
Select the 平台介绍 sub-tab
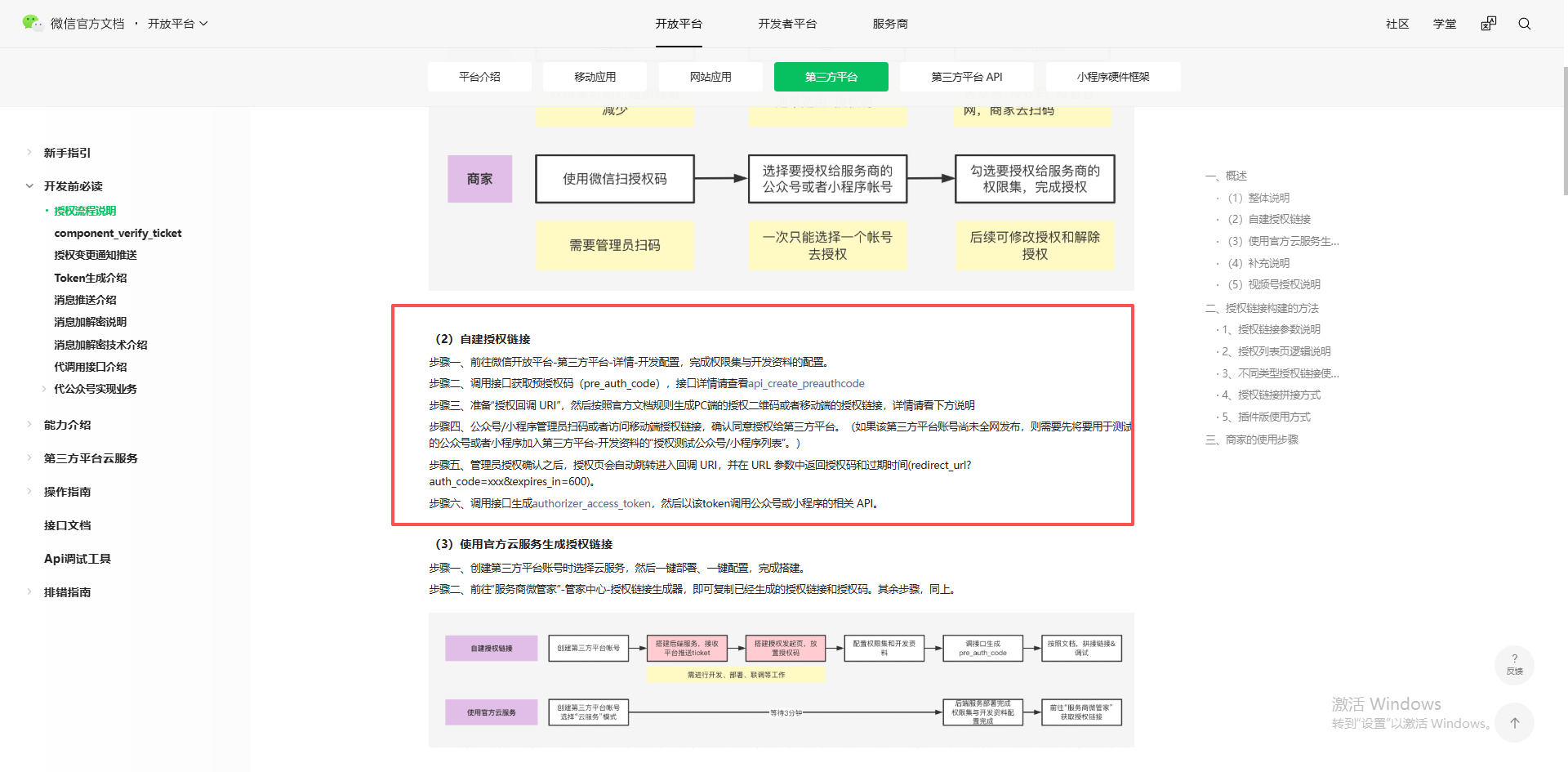tap(479, 77)
